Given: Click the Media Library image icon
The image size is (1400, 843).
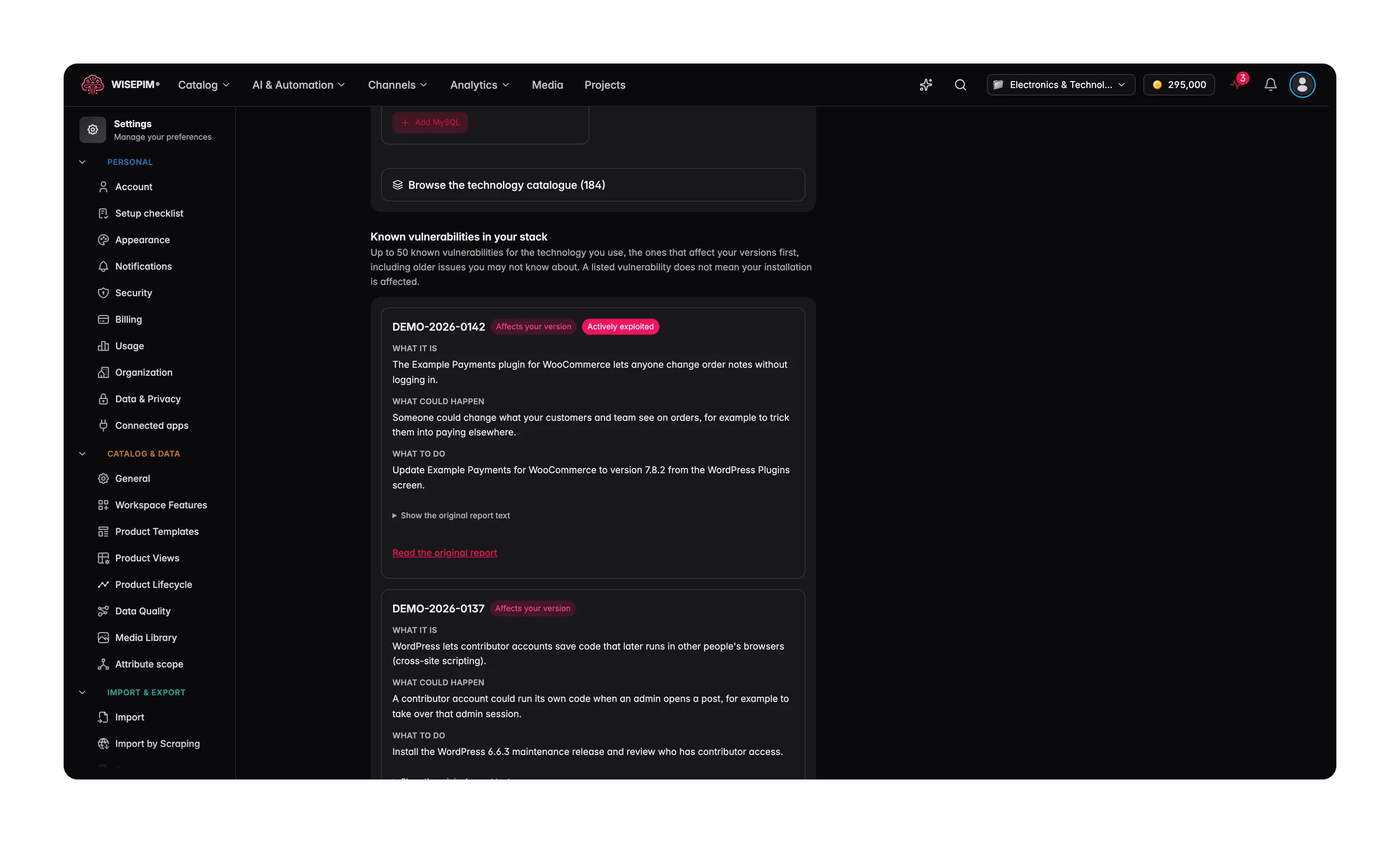Looking at the screenshot, I should coord(103,638).
